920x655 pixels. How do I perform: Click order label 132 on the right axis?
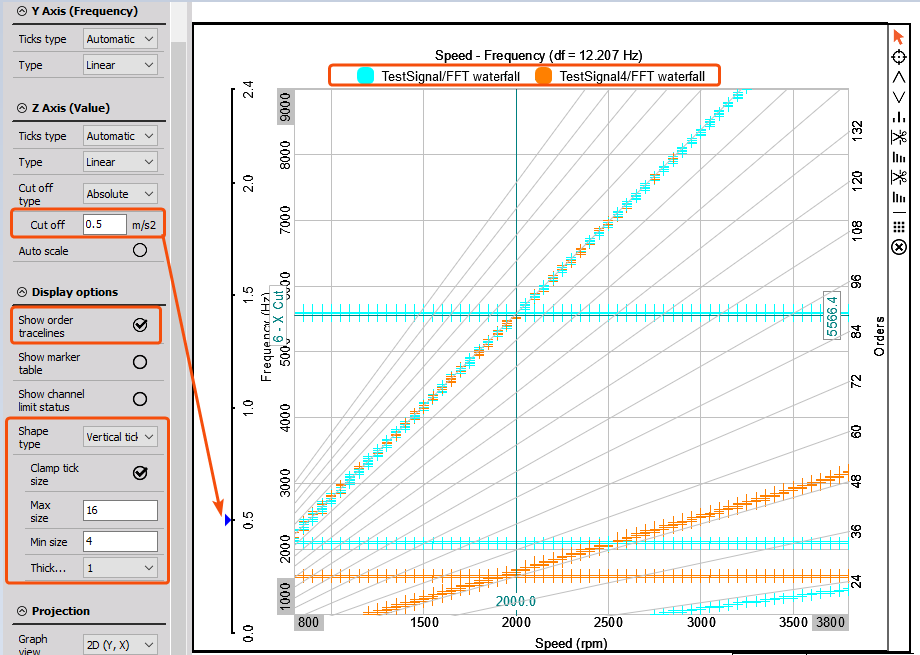[857, 131]
